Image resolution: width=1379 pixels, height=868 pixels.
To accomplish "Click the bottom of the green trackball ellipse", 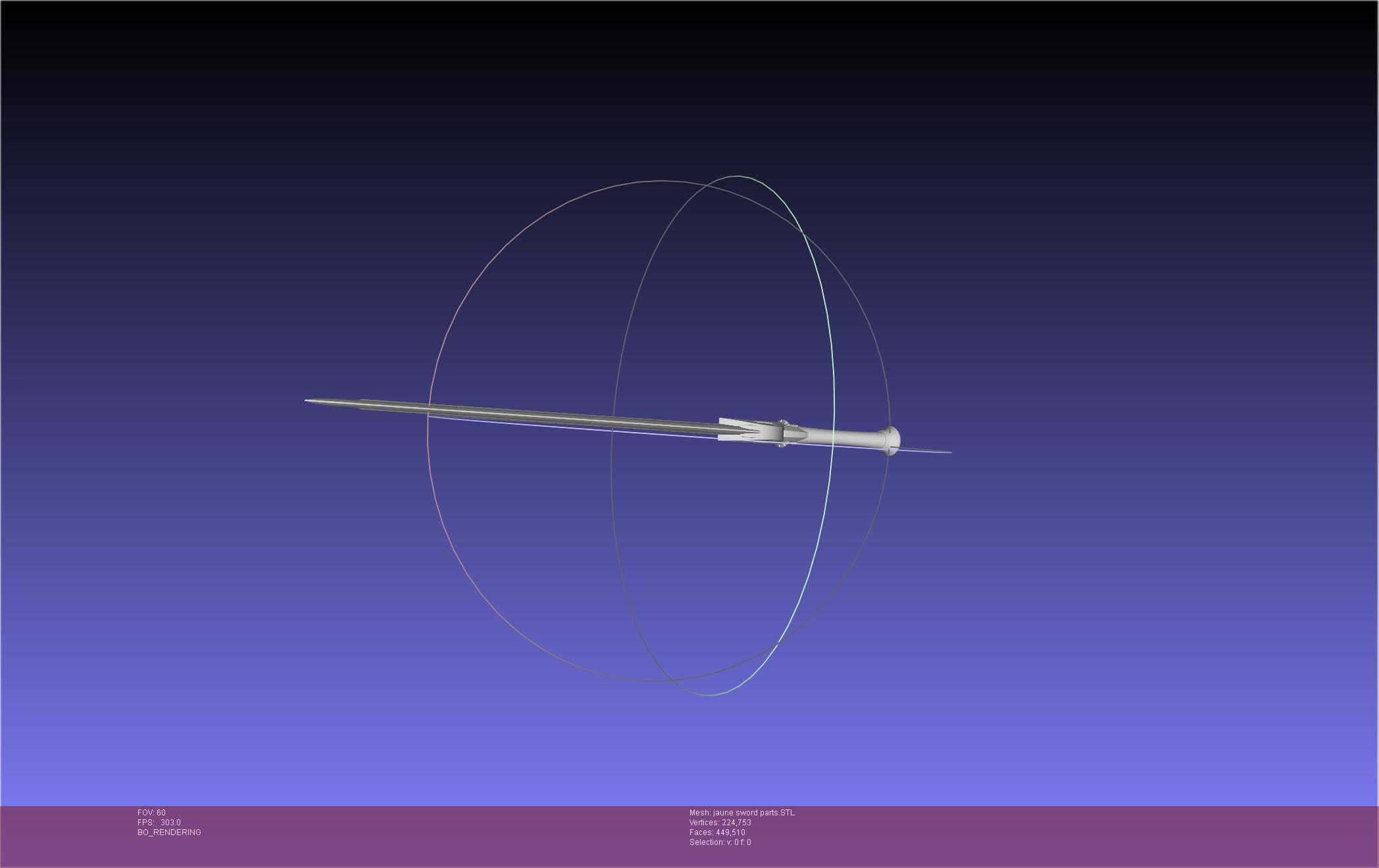I will click(709, 694).
